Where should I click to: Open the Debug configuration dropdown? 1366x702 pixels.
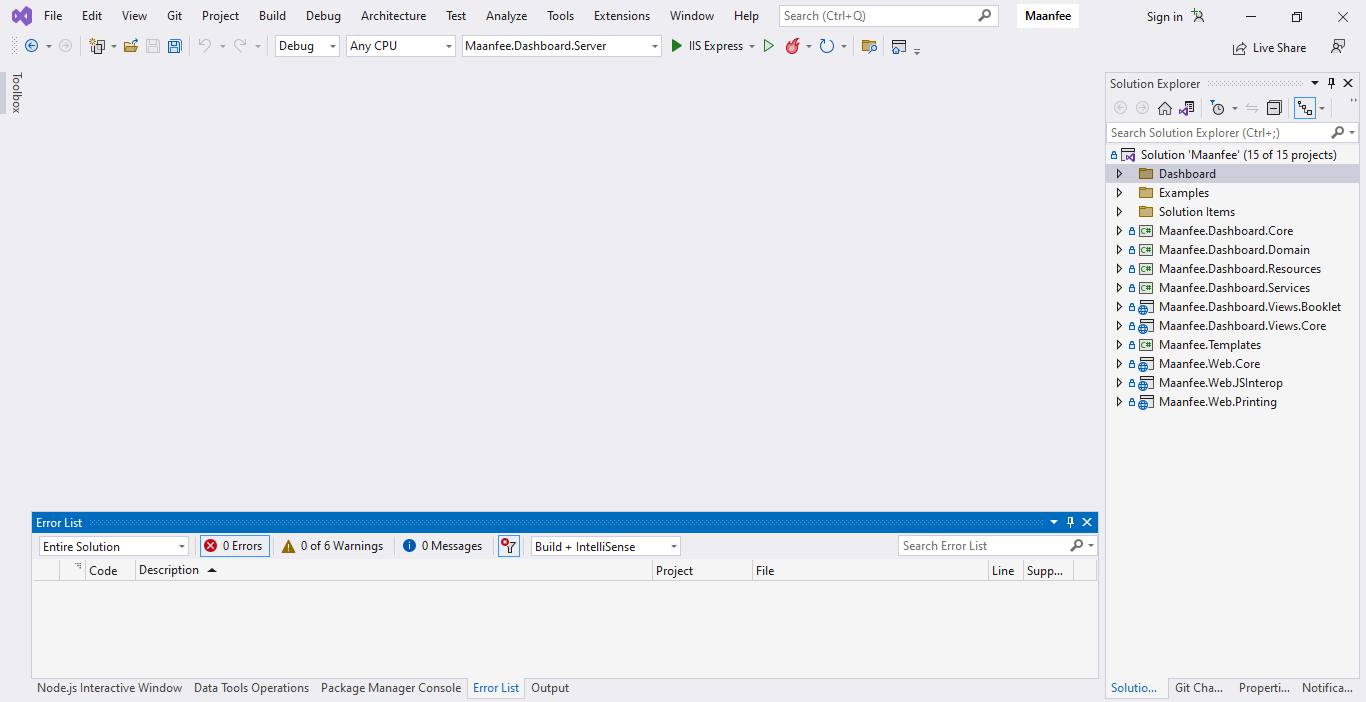307,46
